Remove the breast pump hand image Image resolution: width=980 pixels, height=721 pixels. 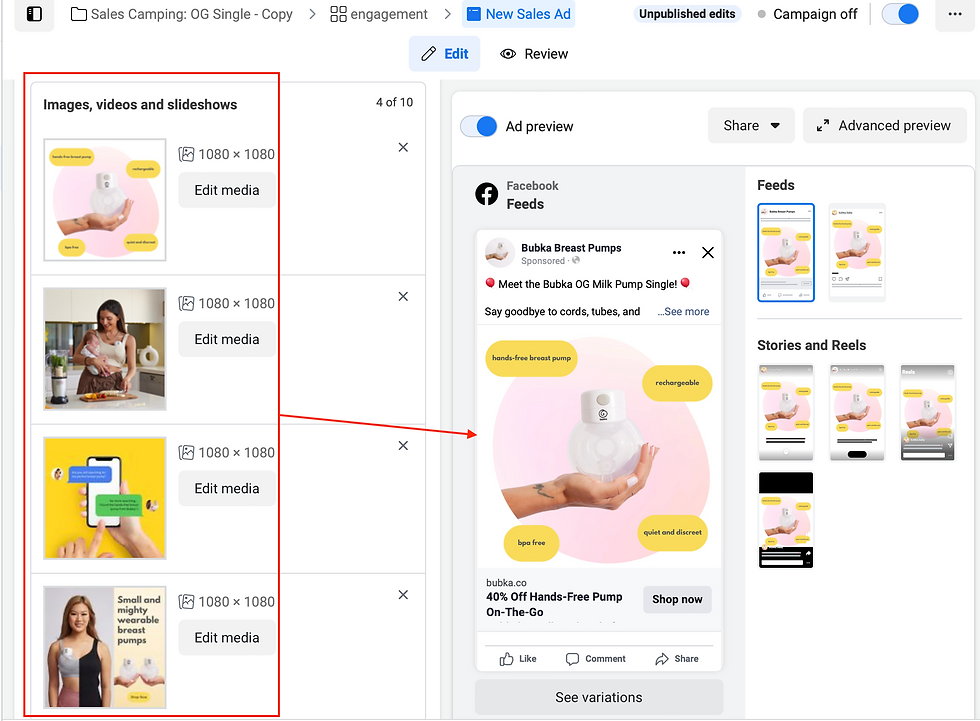point(403,147)
